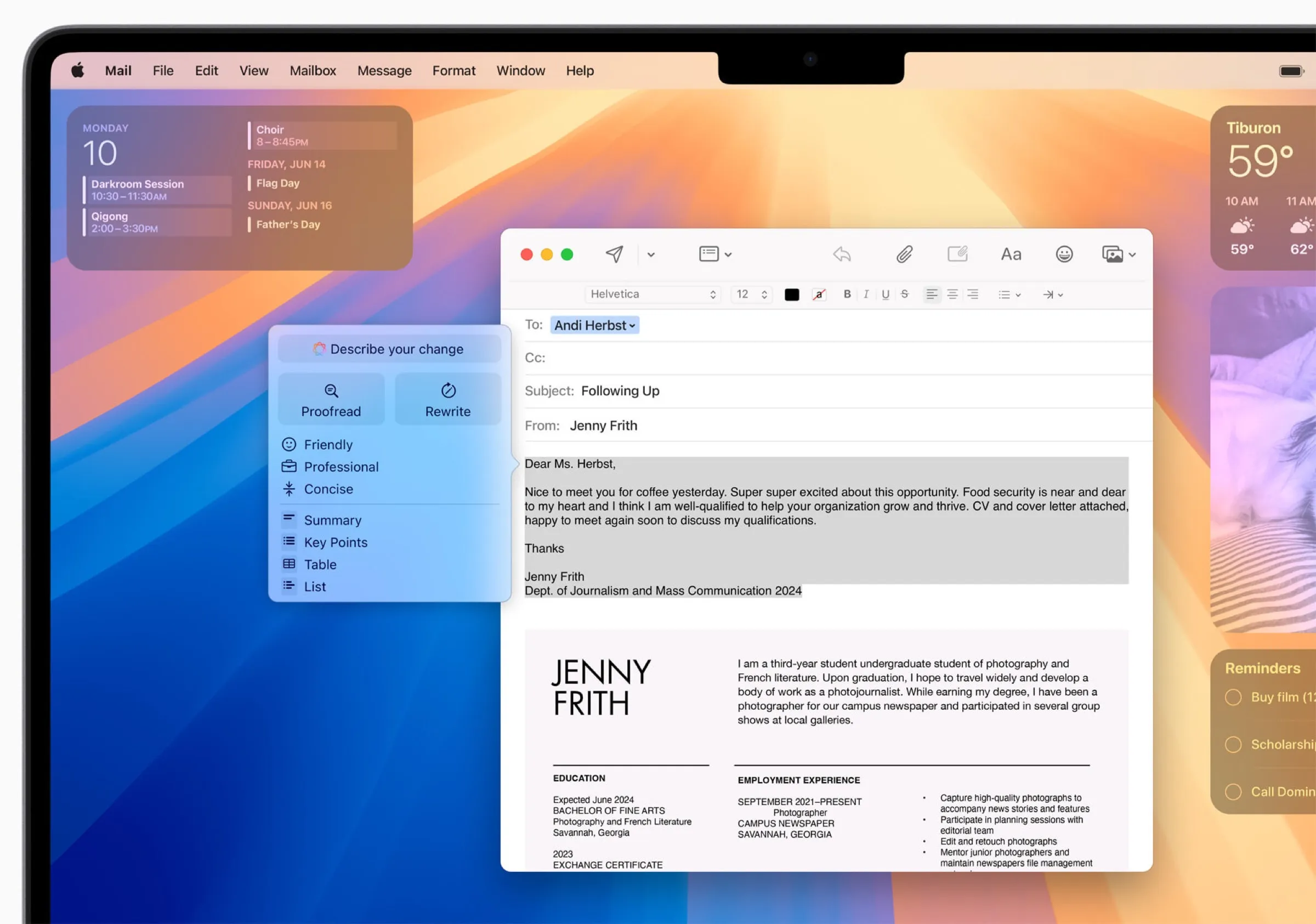
Task: Choose the Professional tone in Writing Tools
Action: point(341,467)
